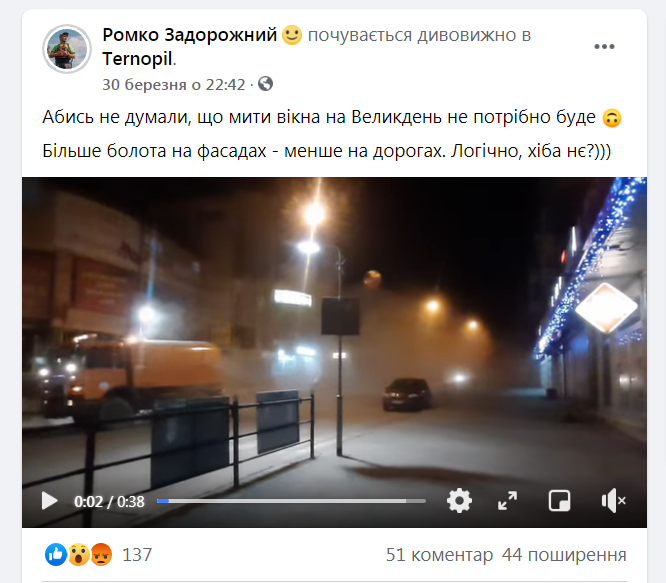View the 137 reactions list

[x=137, y=555]
